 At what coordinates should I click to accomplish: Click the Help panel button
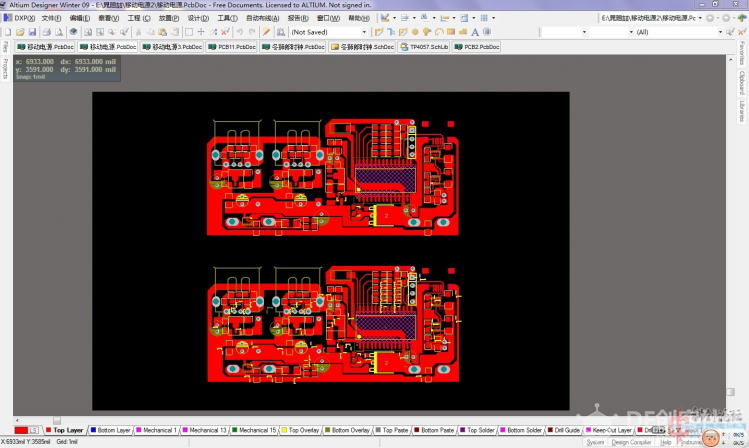(x=665, y=443)
